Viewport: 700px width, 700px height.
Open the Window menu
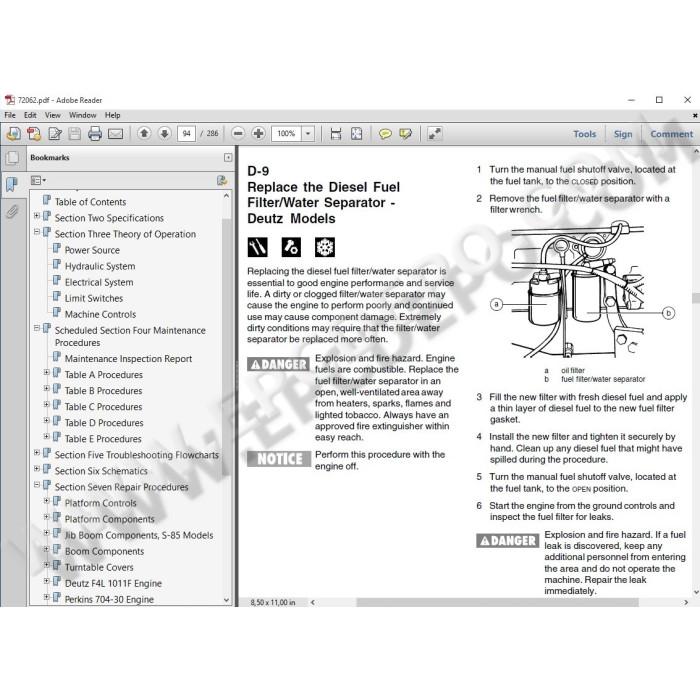tap(83, 115)
